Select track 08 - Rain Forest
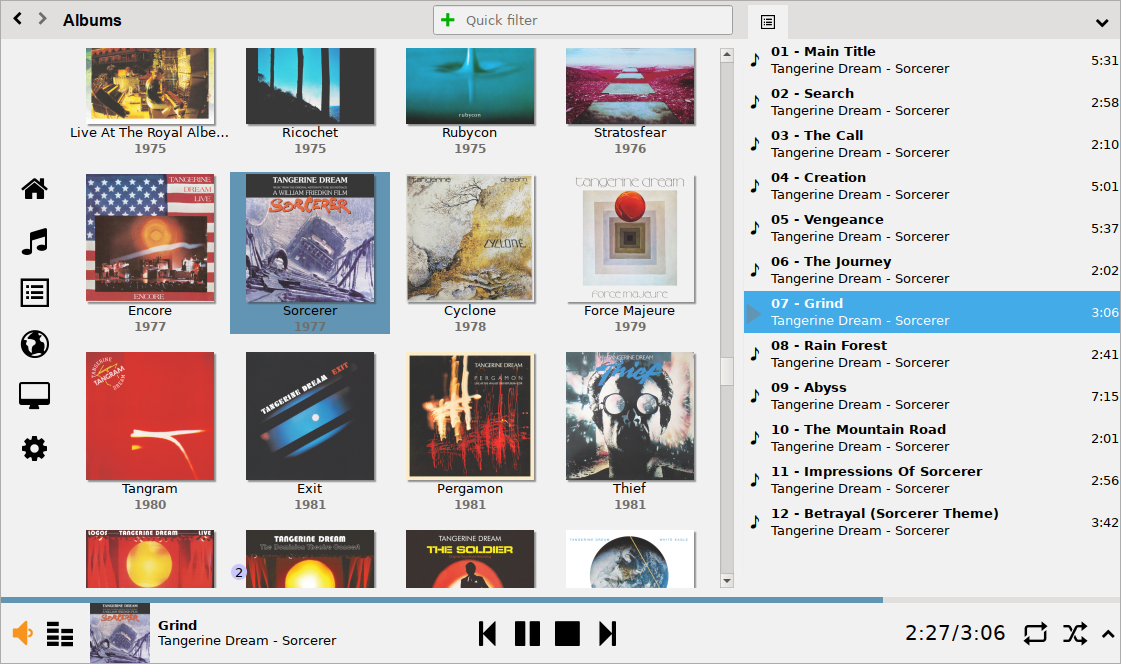This screenshot has width=1121, height=664. click(x=932, y=354)
